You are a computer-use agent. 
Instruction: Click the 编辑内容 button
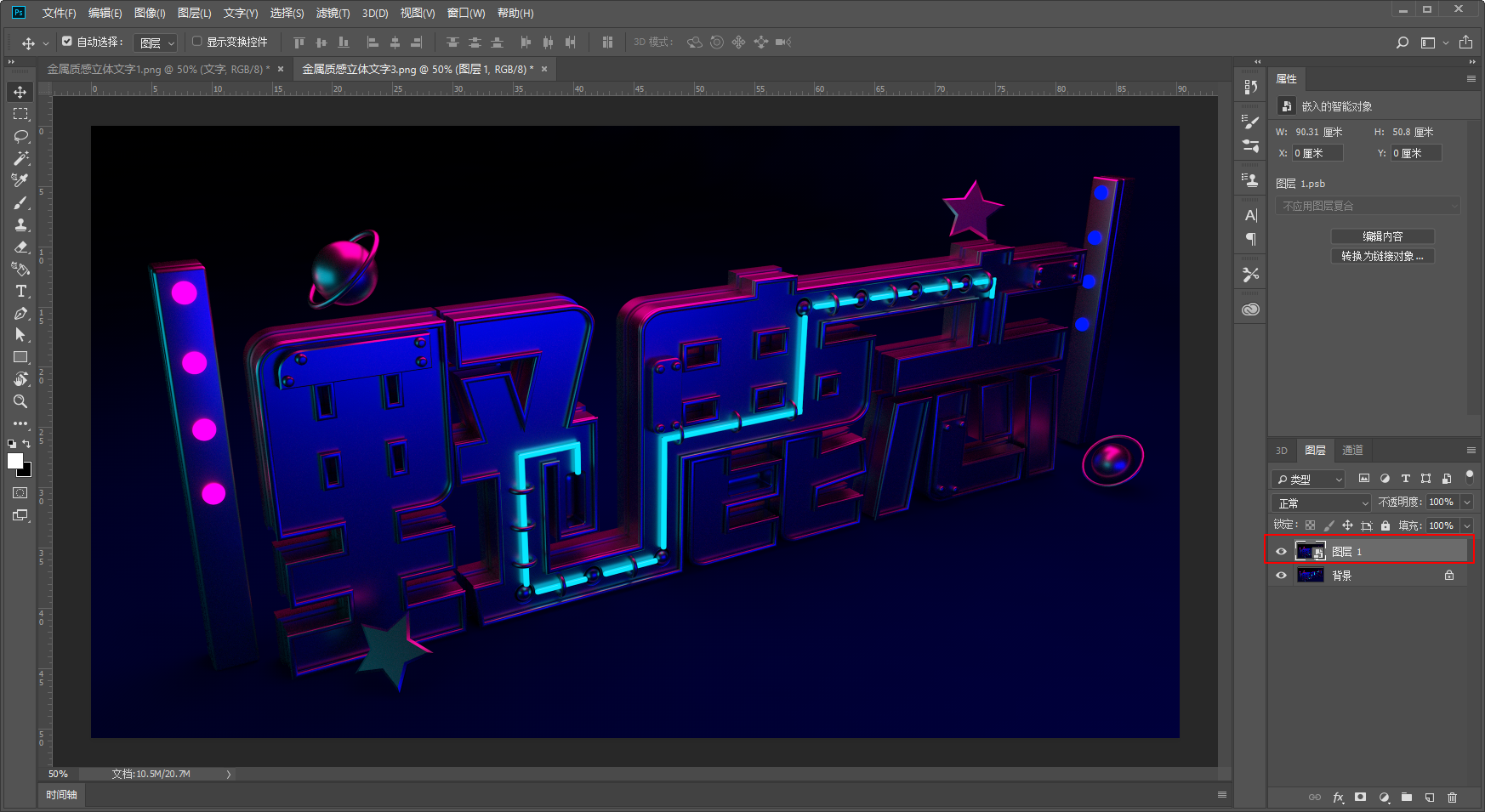coord(1382,236)
